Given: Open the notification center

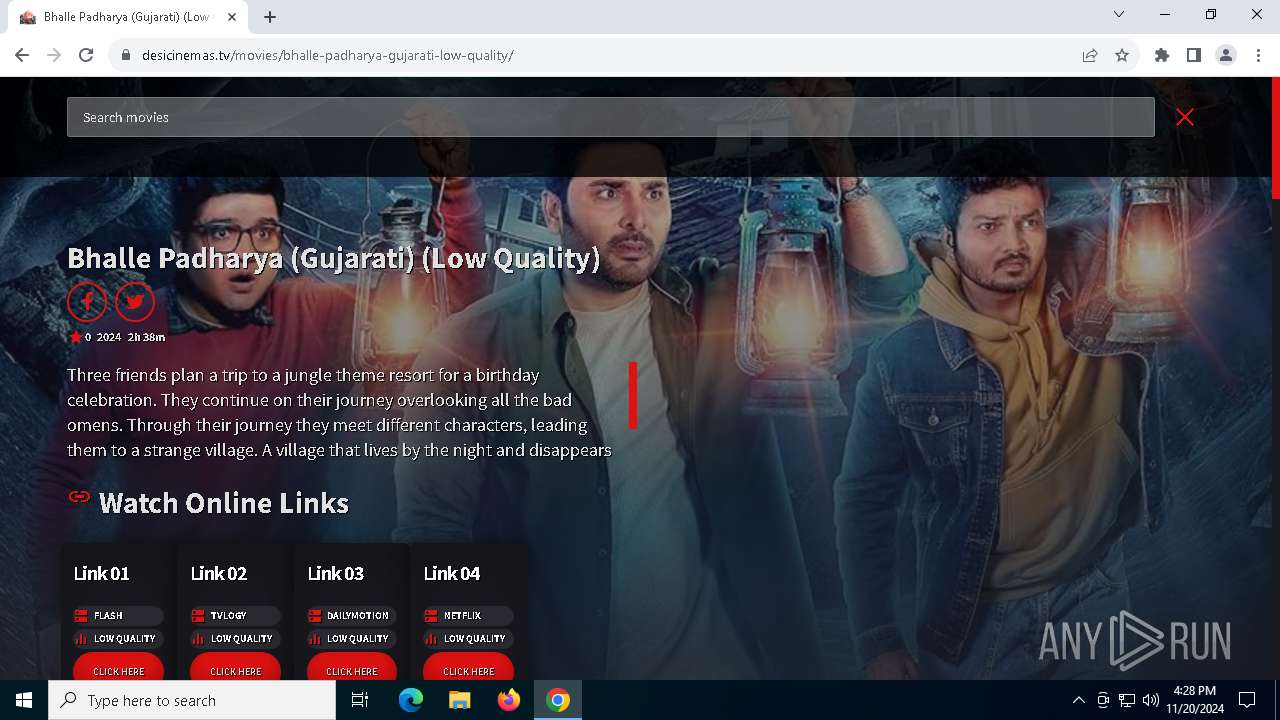Looking at the screenshot, I should [x=1247, y=700].
